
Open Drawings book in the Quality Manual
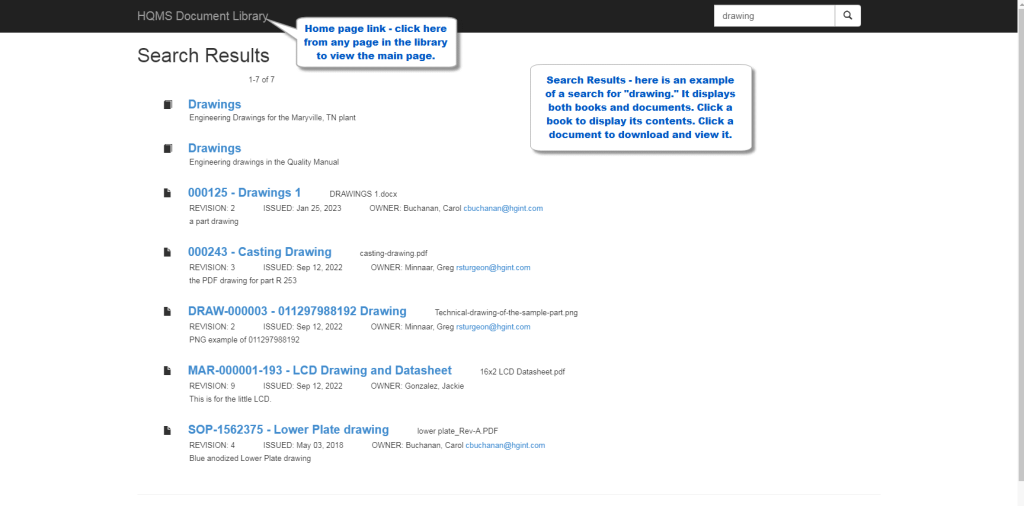click(214, 148)
